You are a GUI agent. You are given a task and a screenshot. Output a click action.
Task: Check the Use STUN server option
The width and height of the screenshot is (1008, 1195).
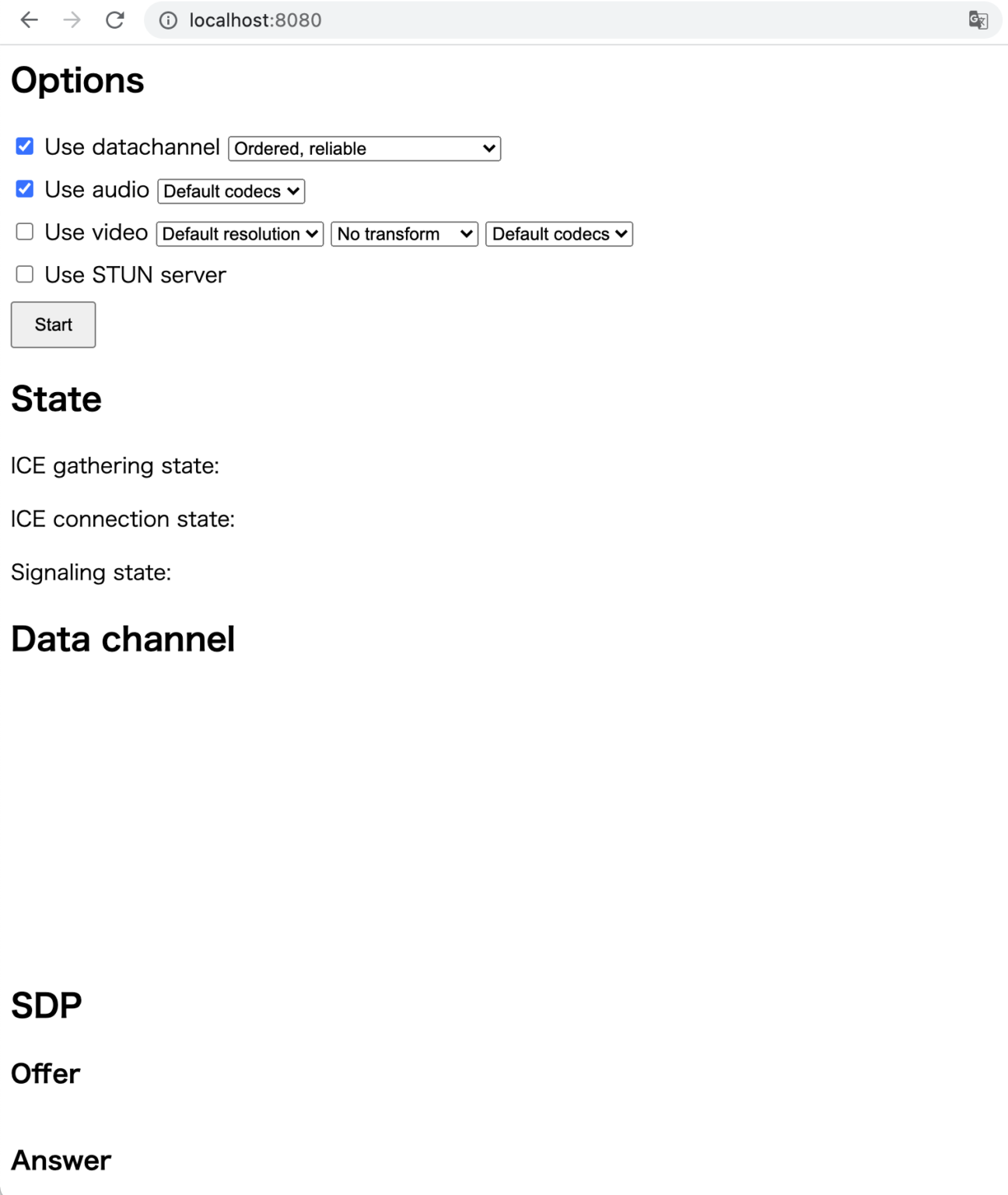[x=25, y=275]
